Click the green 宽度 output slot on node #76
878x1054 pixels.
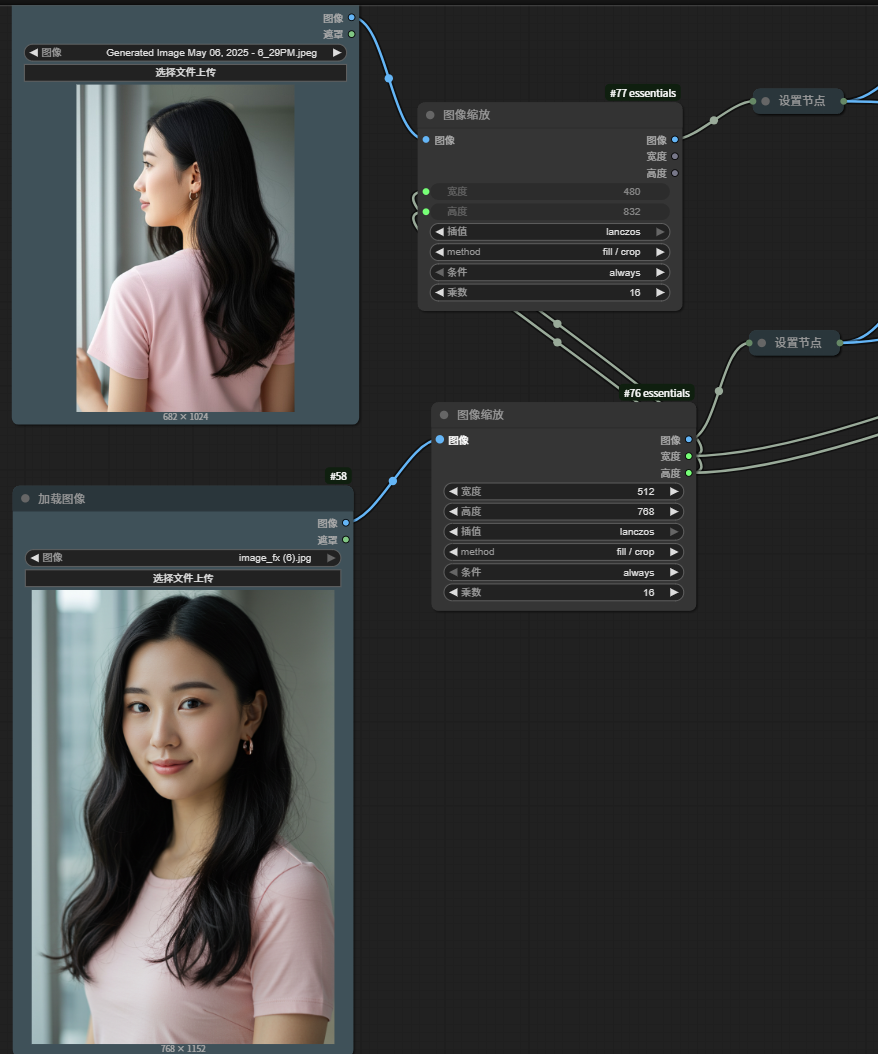click(688, 456)
